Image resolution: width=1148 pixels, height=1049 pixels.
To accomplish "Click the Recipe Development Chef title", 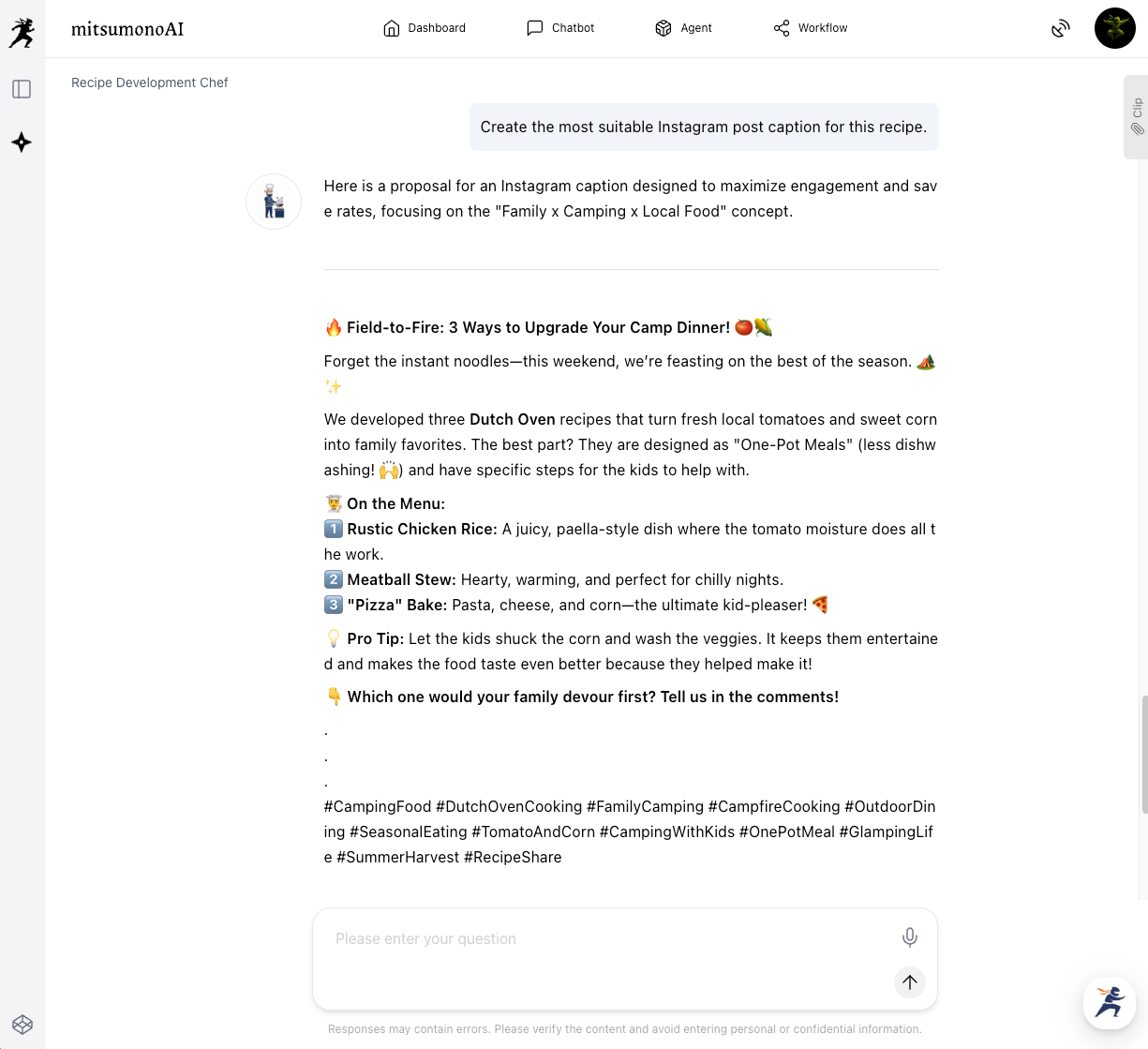I will pyautogui.click(x=150, y=82).
